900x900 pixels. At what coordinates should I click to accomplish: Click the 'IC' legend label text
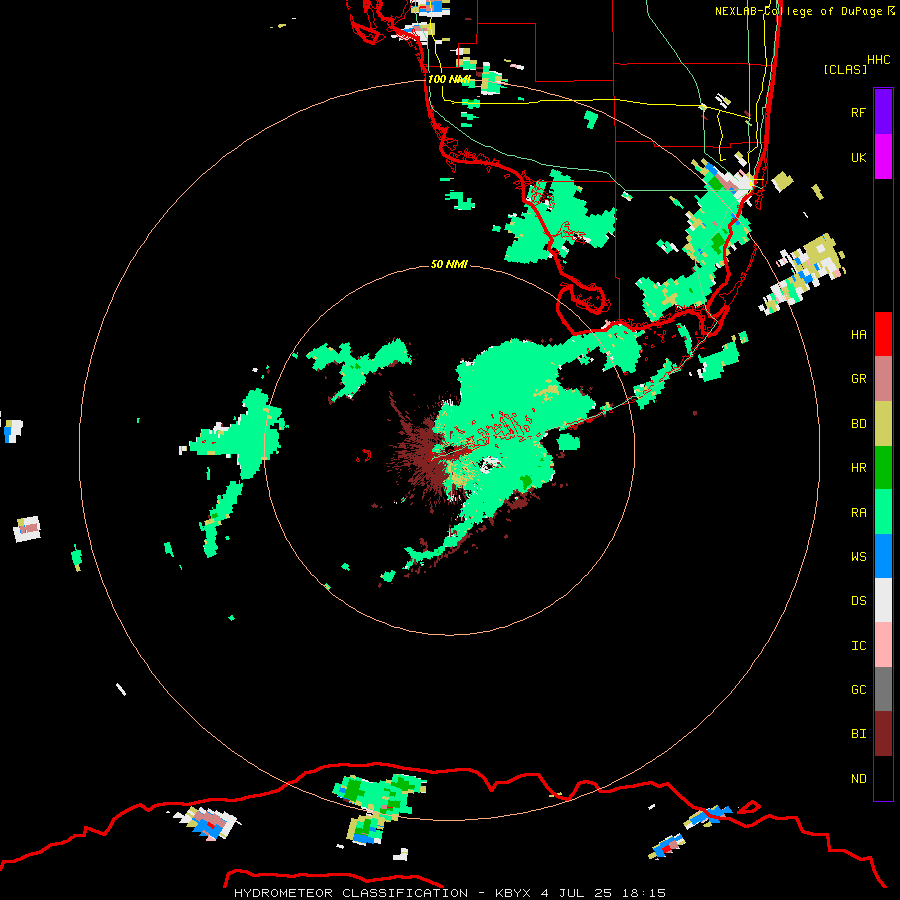point(858,646)
